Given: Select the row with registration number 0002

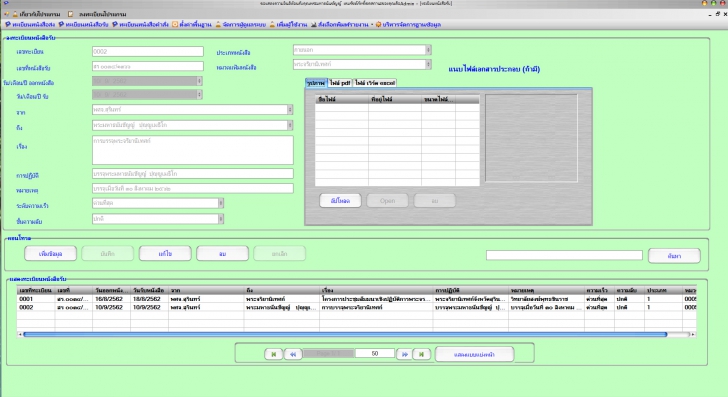Looking at the screenshot, I should click(x=357, y=307).
